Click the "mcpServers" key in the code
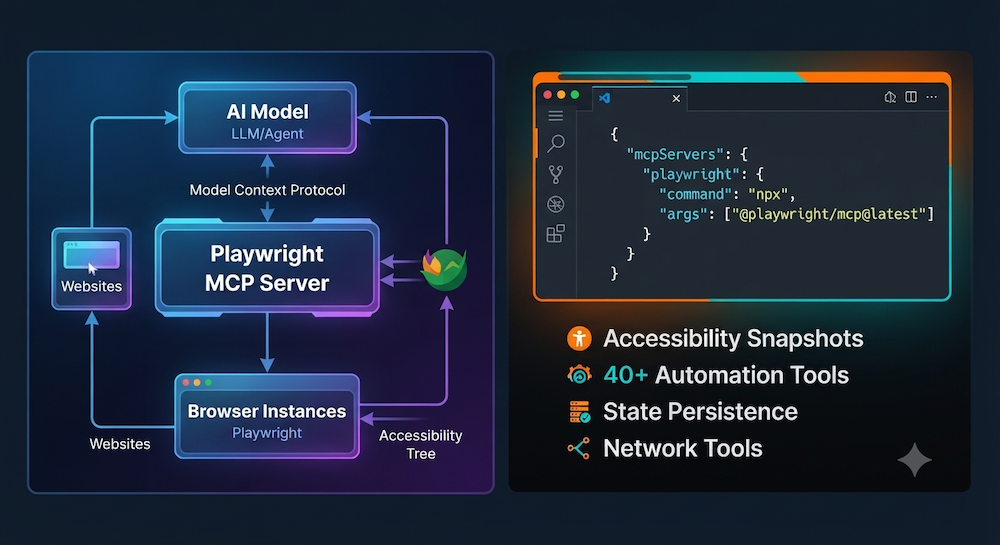 675,154
